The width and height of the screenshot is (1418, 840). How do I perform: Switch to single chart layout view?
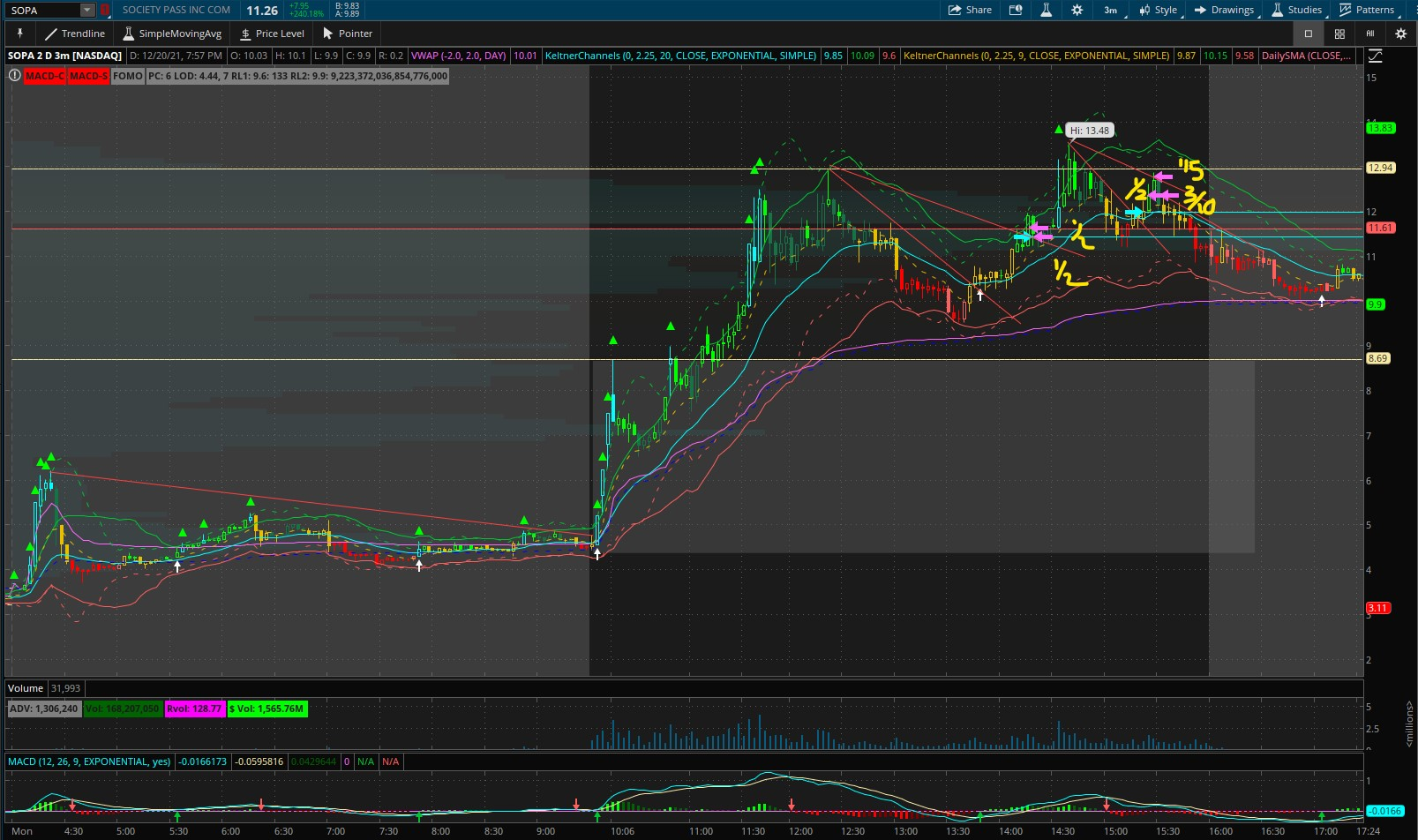[x=1308, y=34]
